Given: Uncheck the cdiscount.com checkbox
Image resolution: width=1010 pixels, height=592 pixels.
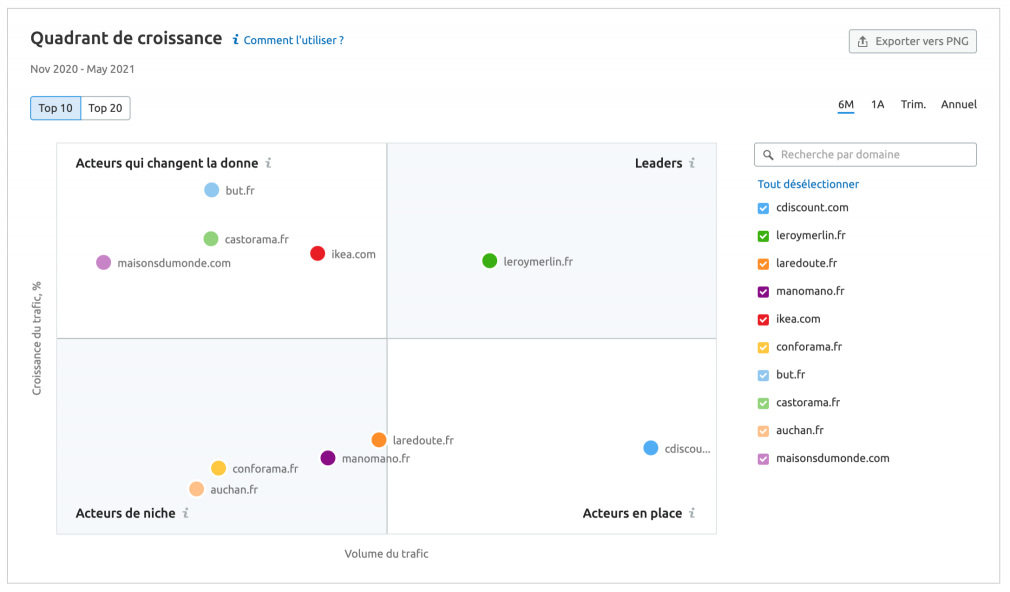Looking at the screenshot, I should tap(763, 208).
